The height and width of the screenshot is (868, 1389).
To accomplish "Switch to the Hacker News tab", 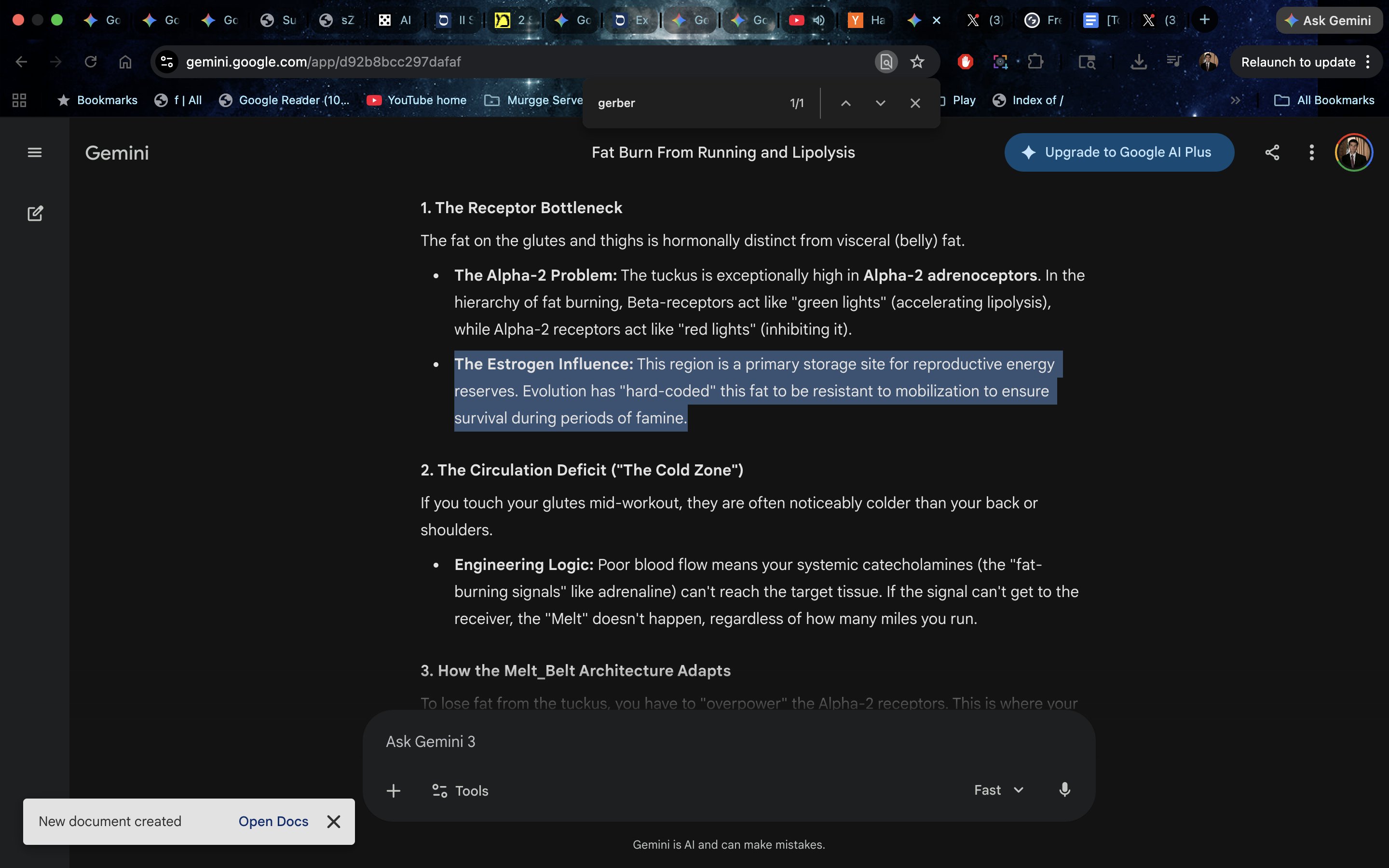I will coord(866,20).
